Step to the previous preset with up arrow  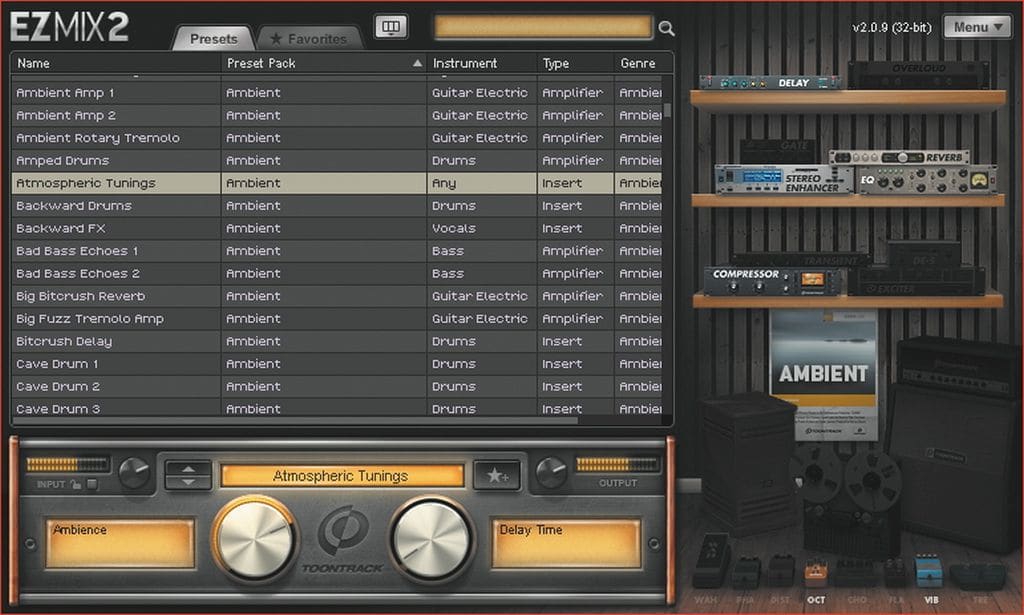[x=188, y=468]
